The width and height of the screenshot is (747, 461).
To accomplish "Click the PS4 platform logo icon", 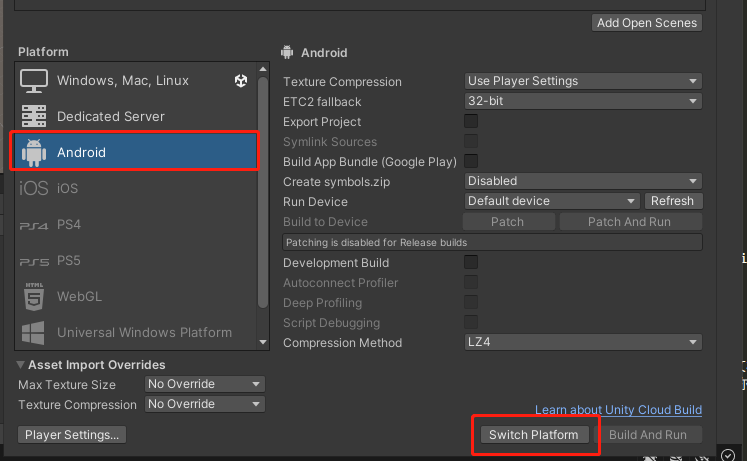I will point(34,226).
